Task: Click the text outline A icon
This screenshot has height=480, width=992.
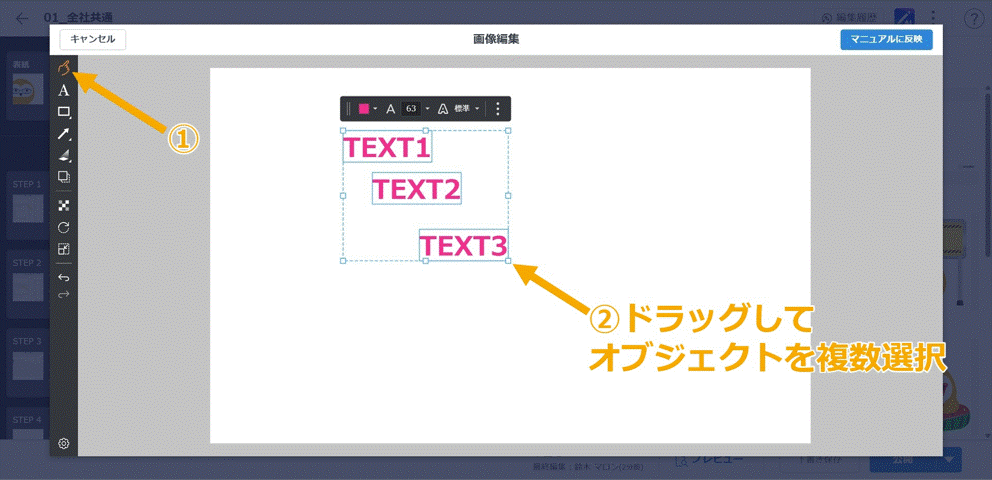Action: [x=443, y=109]
